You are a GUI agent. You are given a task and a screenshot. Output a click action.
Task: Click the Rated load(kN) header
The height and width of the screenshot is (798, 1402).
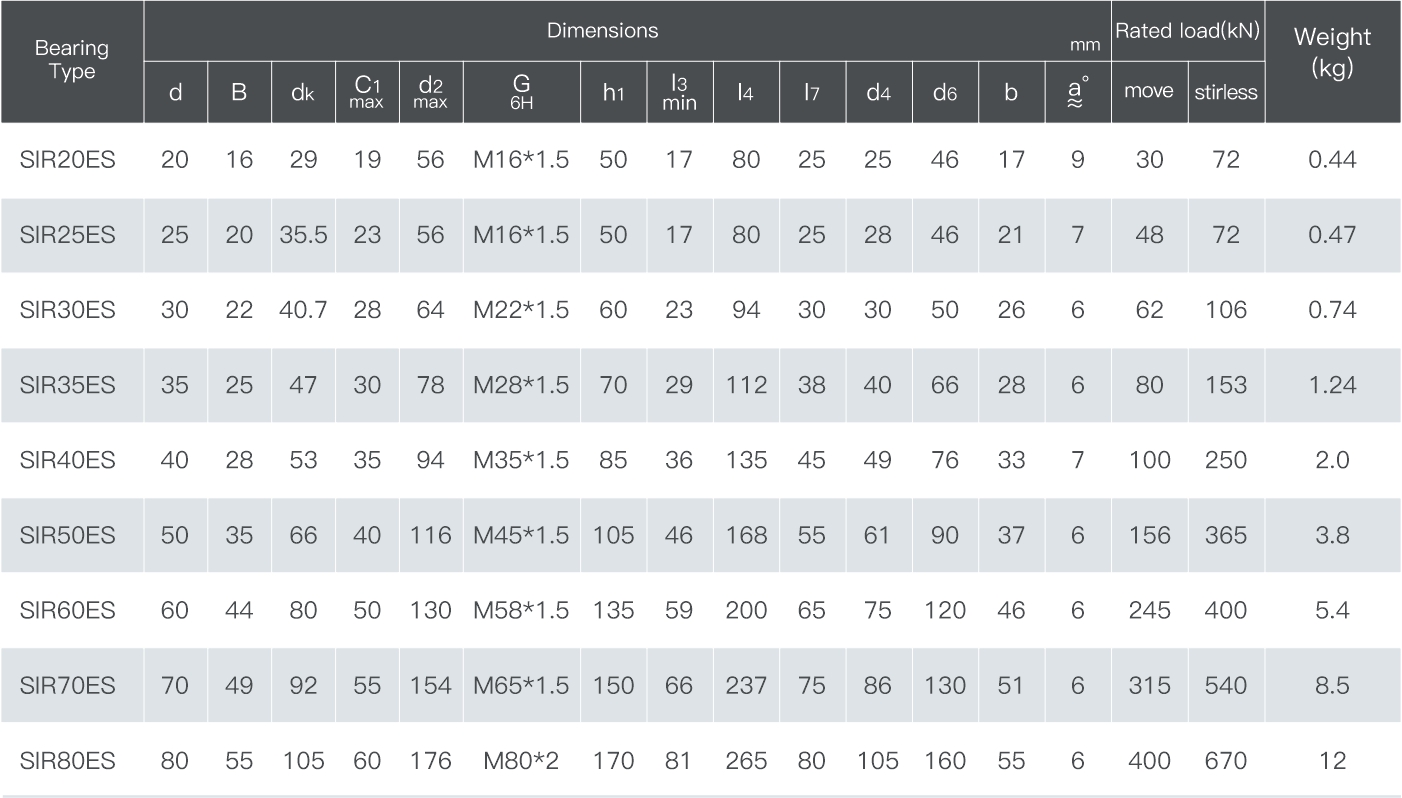coord(1187,31)
